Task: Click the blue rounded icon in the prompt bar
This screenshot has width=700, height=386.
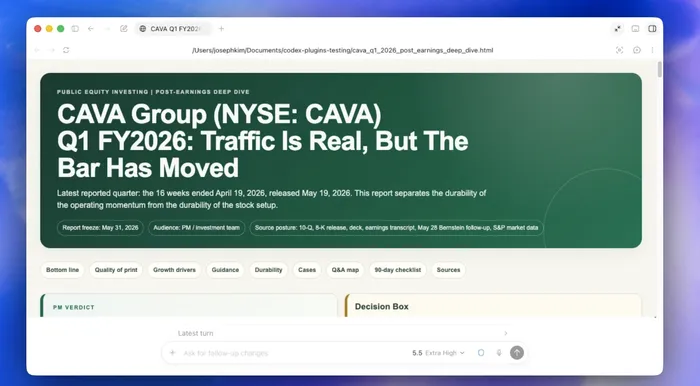Action: coord(481,353)
